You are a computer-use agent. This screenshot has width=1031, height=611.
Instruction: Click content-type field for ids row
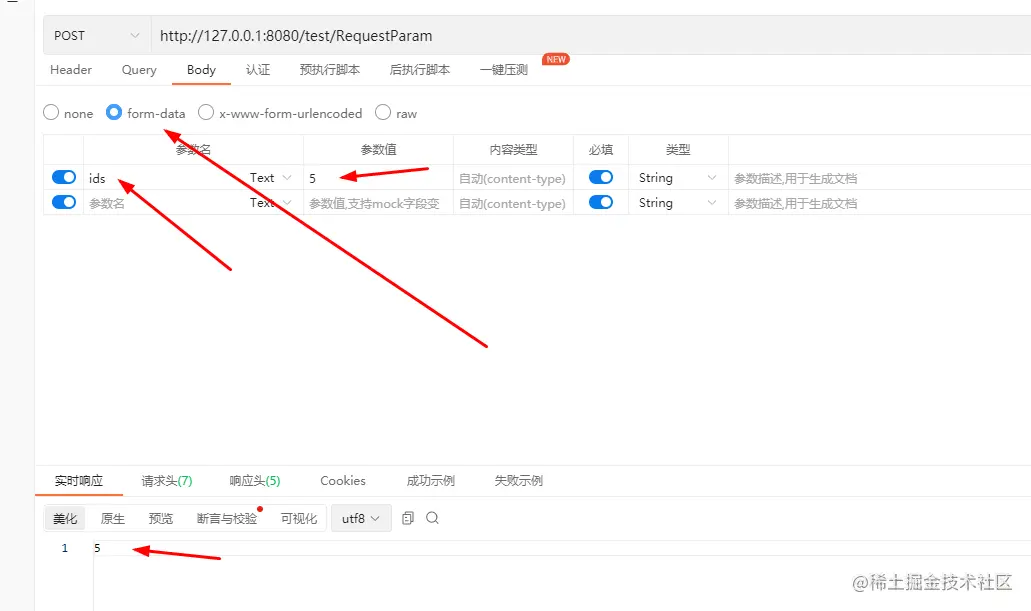click(513, 178)
